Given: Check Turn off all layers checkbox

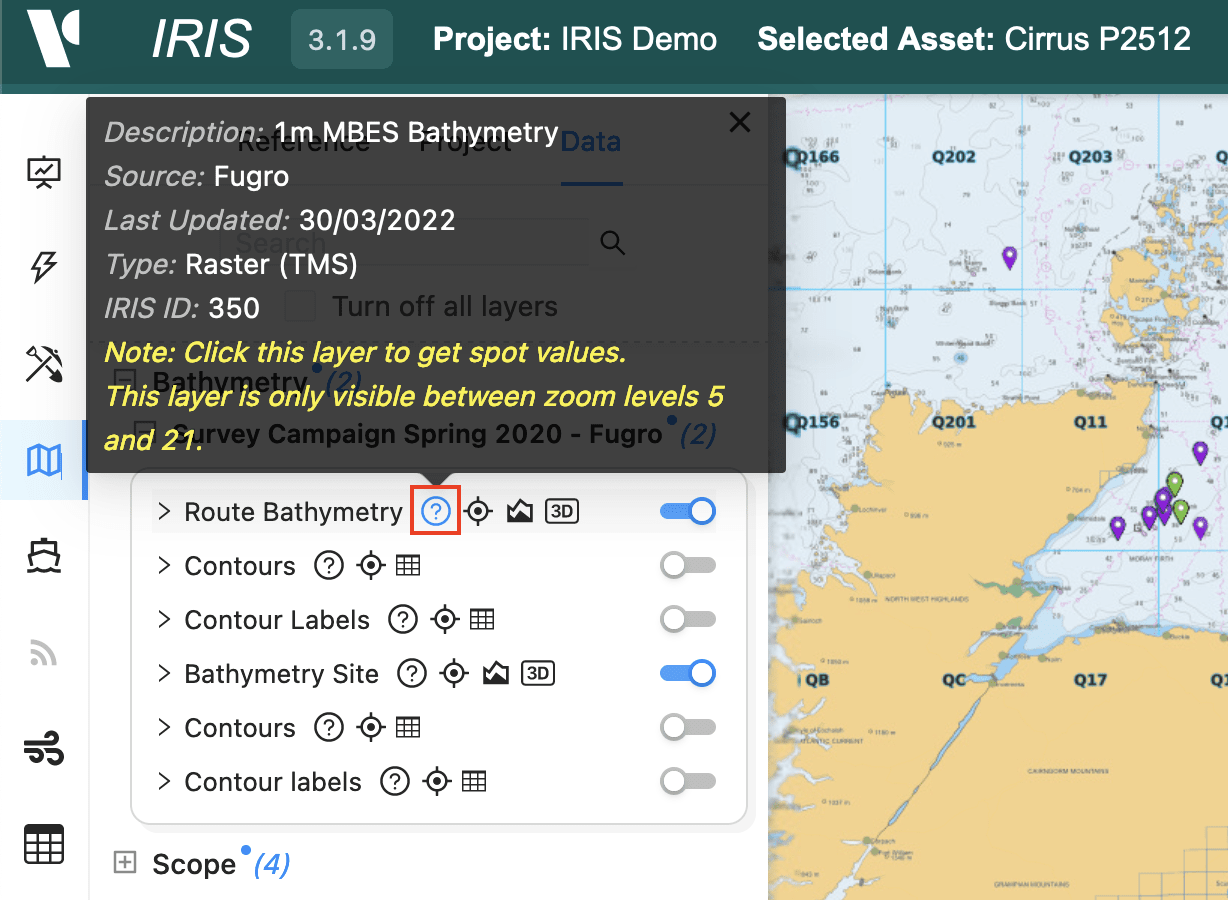Looking at the screenshot, I should tap(300, 306).
